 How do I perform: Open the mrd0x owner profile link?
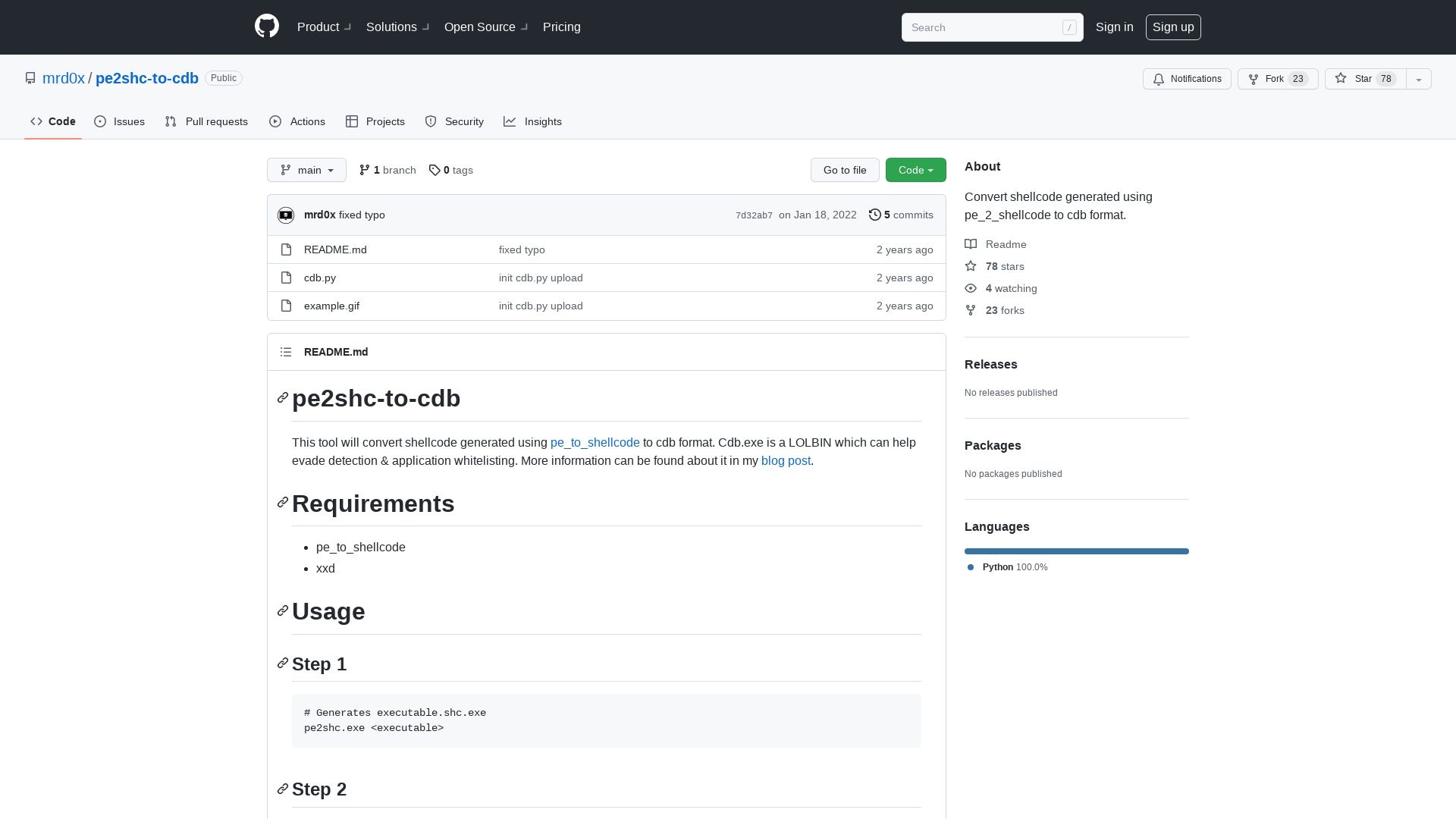(64, 78)
